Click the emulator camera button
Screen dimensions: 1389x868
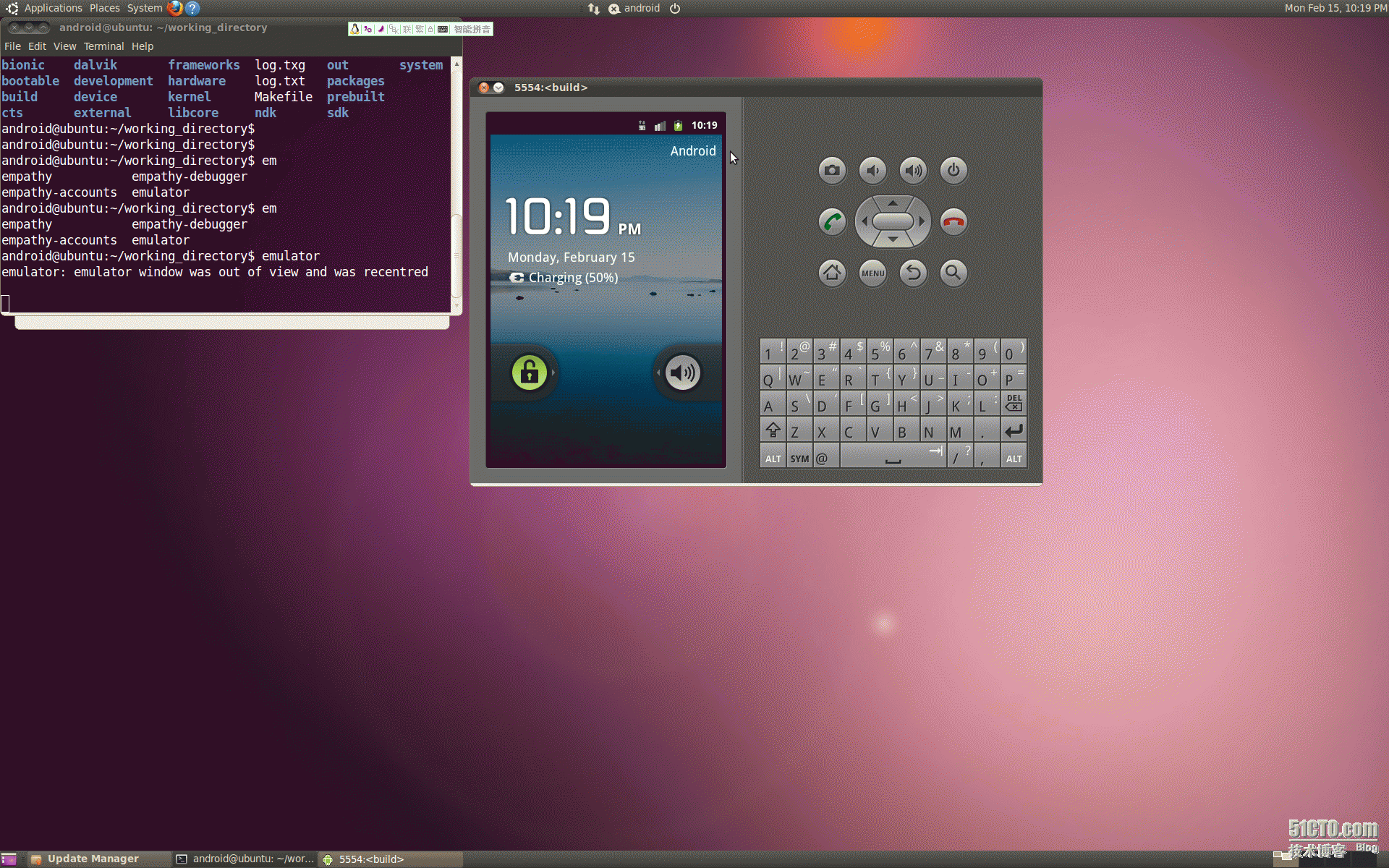[832, 171]
